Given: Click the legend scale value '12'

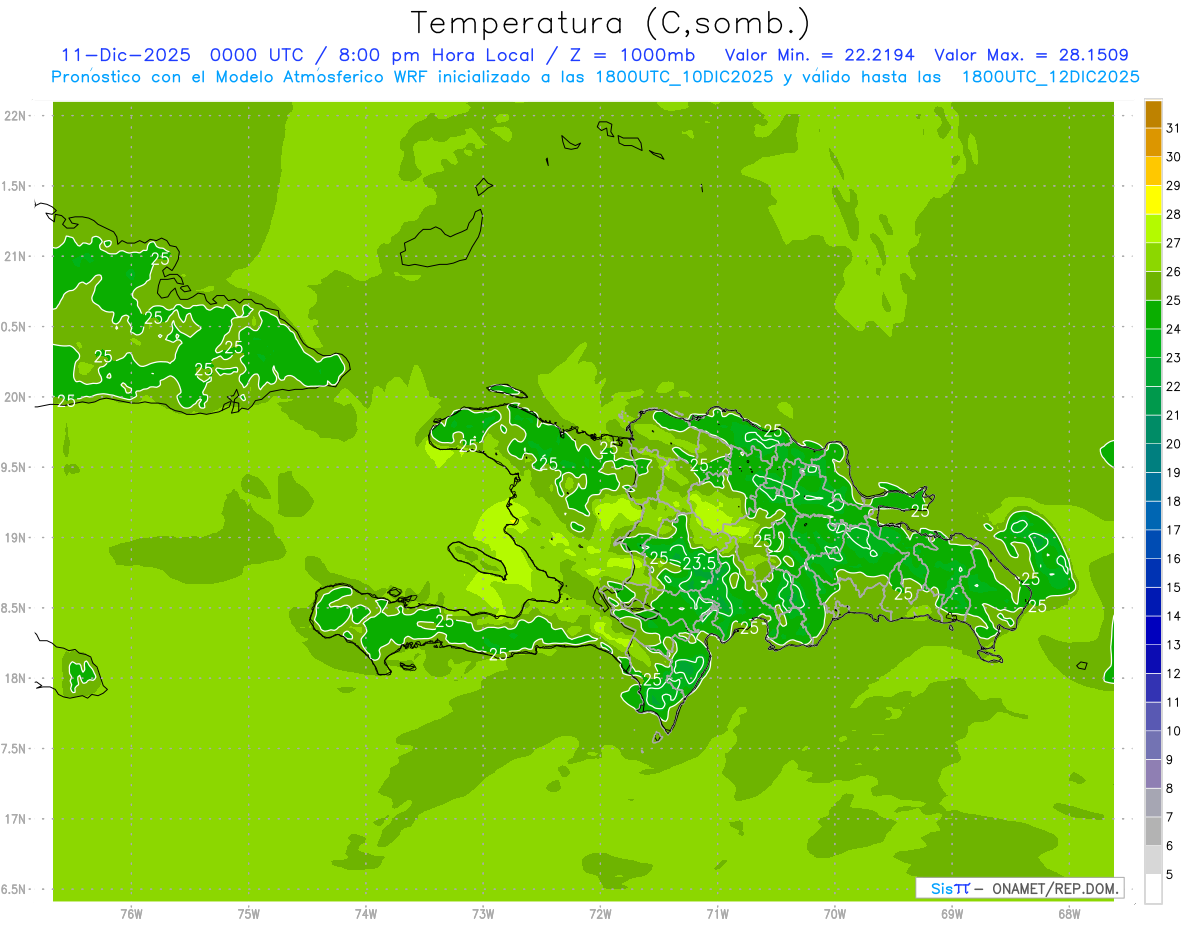Looking at the screenshot, I should (1174, 674).
